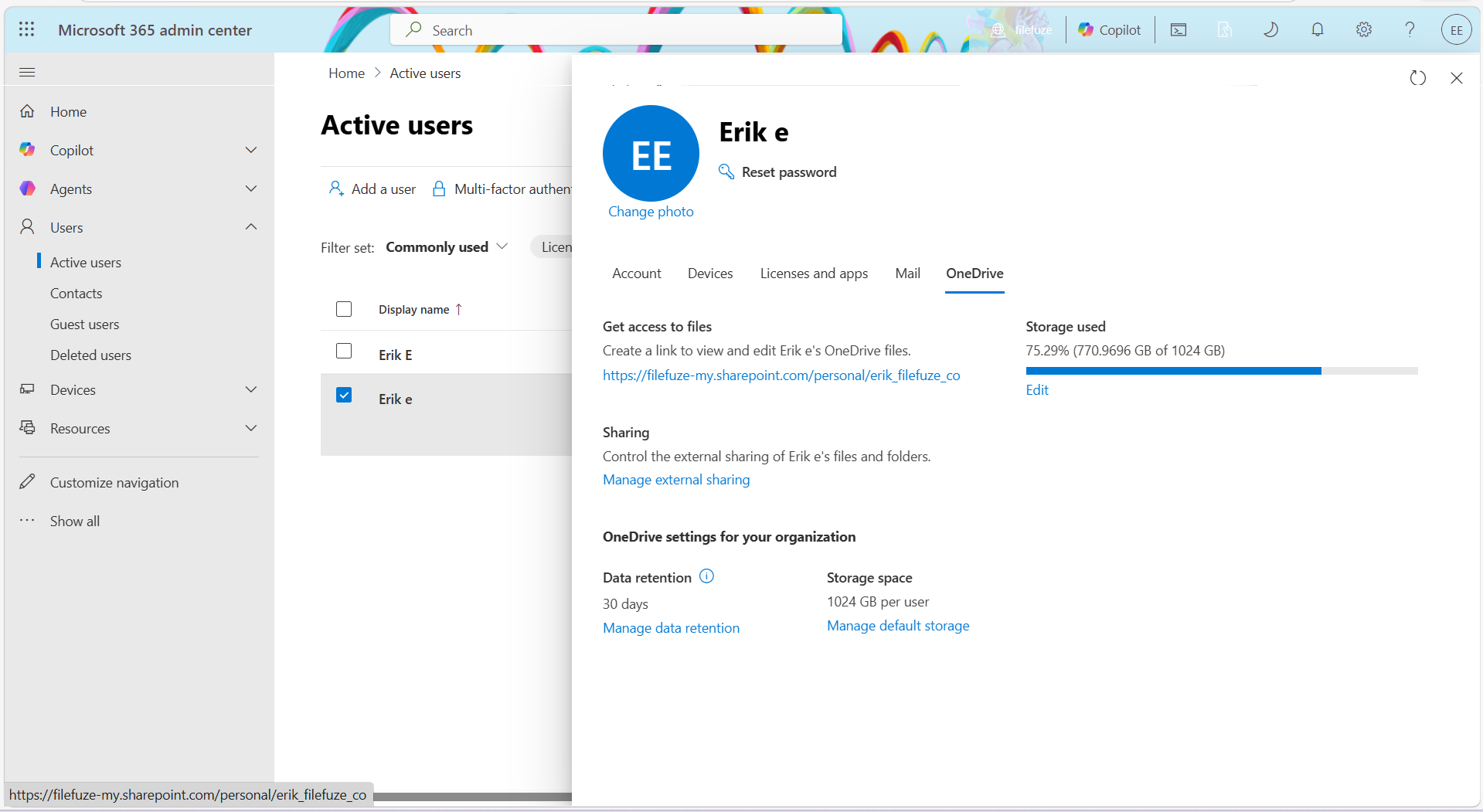Click the Erik E display name
This screenshot has height=812, width=1483.
pyautogui.click(x=396, y=355)
